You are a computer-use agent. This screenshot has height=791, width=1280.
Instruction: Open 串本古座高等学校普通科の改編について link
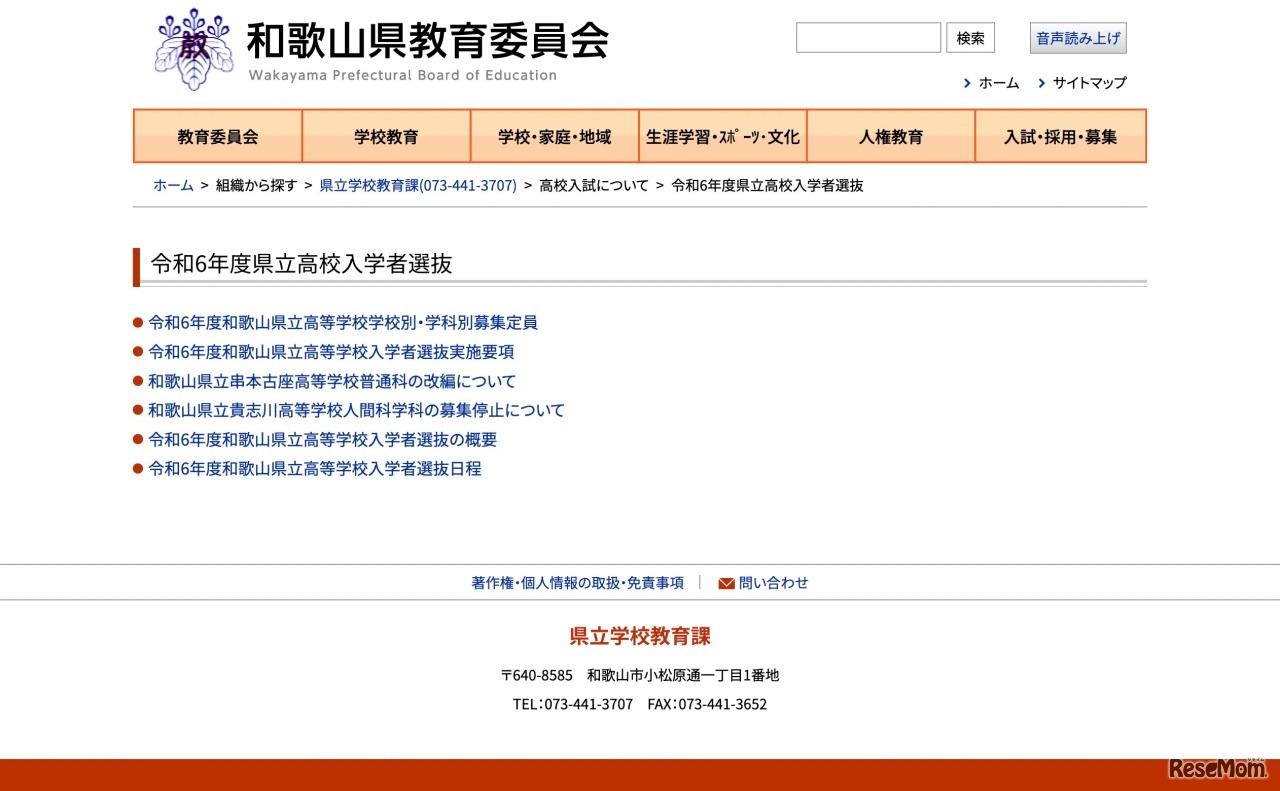click(332, 381)
